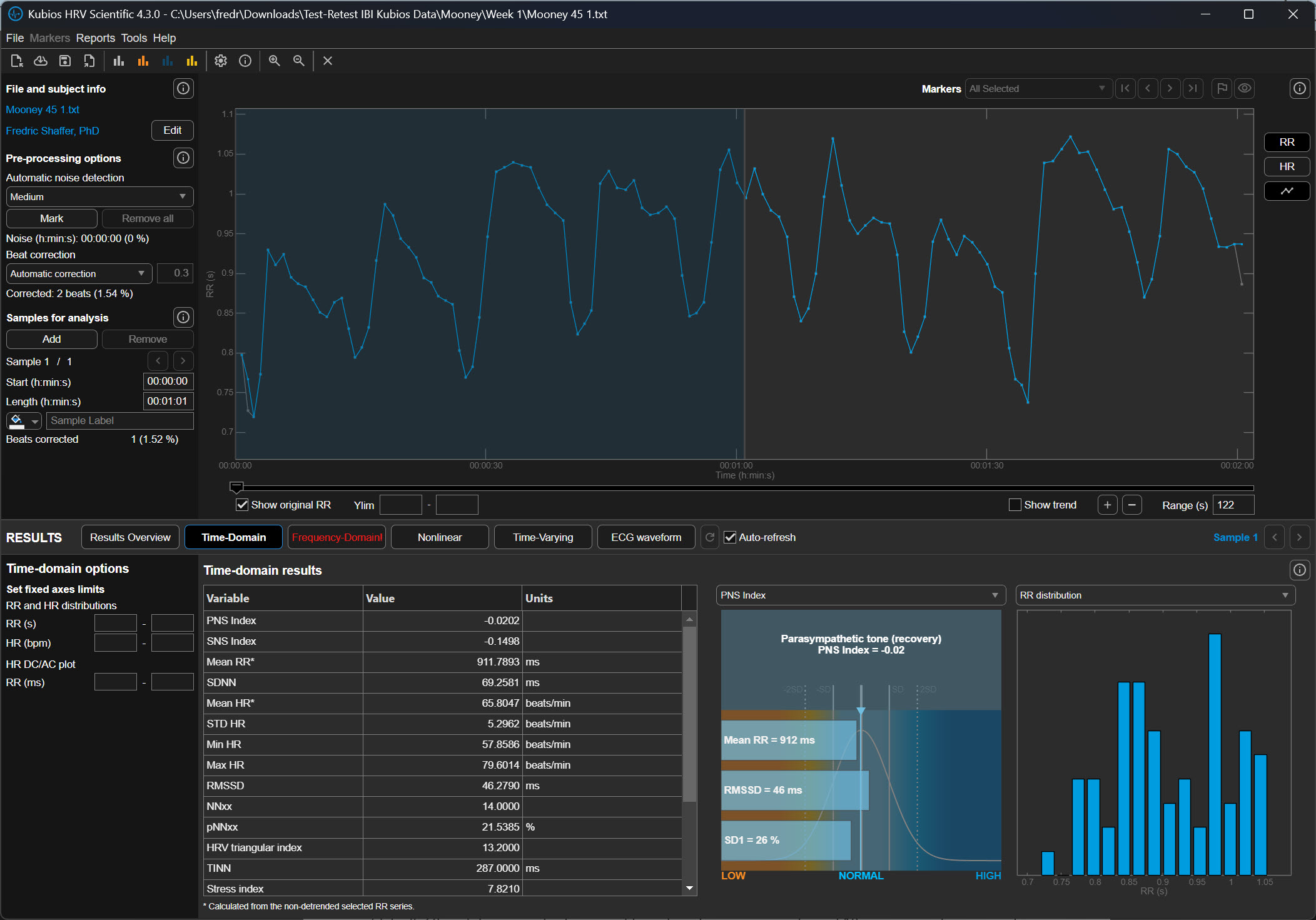1316x920 pixels.
Task: Click the Range (s) input field
Action: pyautogui.click(x=1232, y=505)
